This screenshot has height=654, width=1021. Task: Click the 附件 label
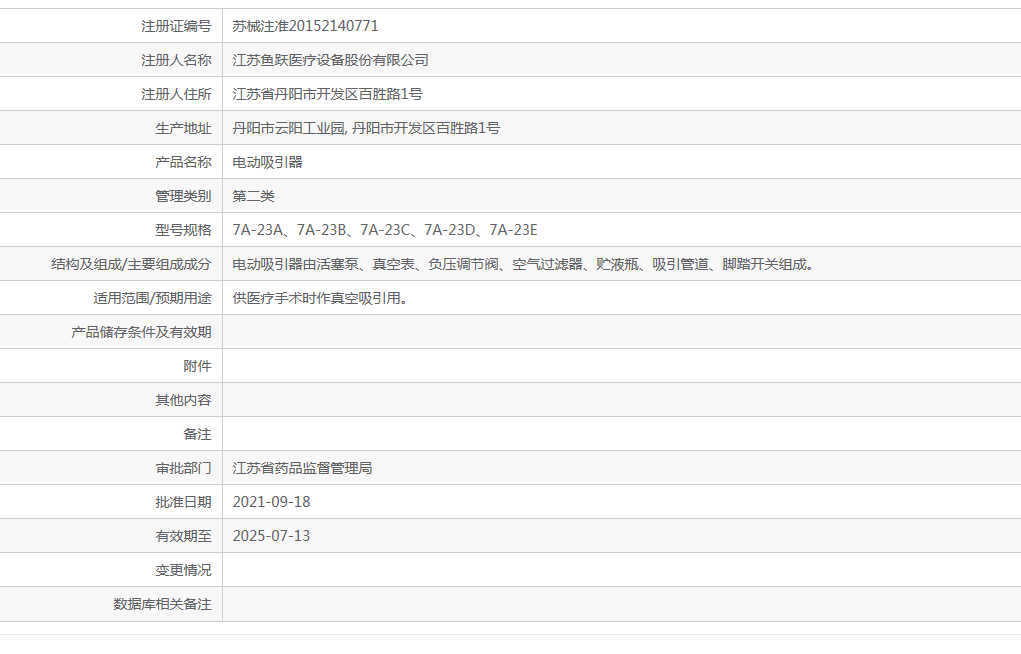[197, 365]
